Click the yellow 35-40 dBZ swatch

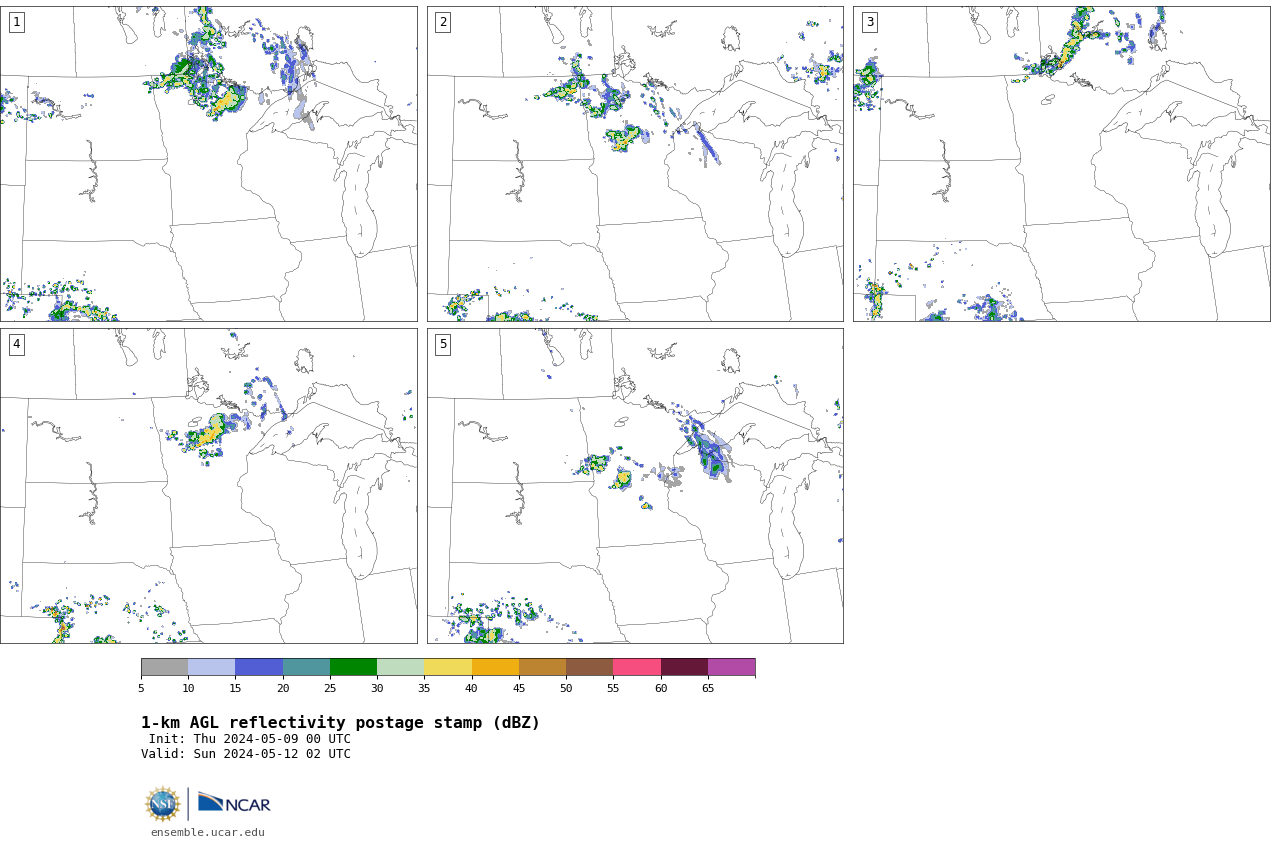click(448, 667)
